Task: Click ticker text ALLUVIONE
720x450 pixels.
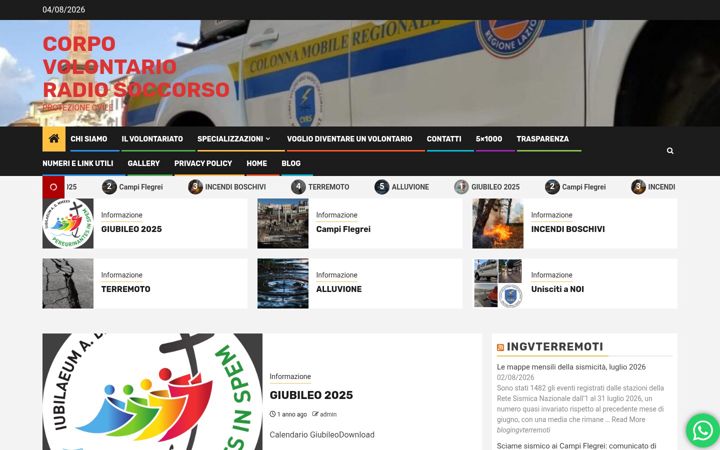Action: (411, 187)
